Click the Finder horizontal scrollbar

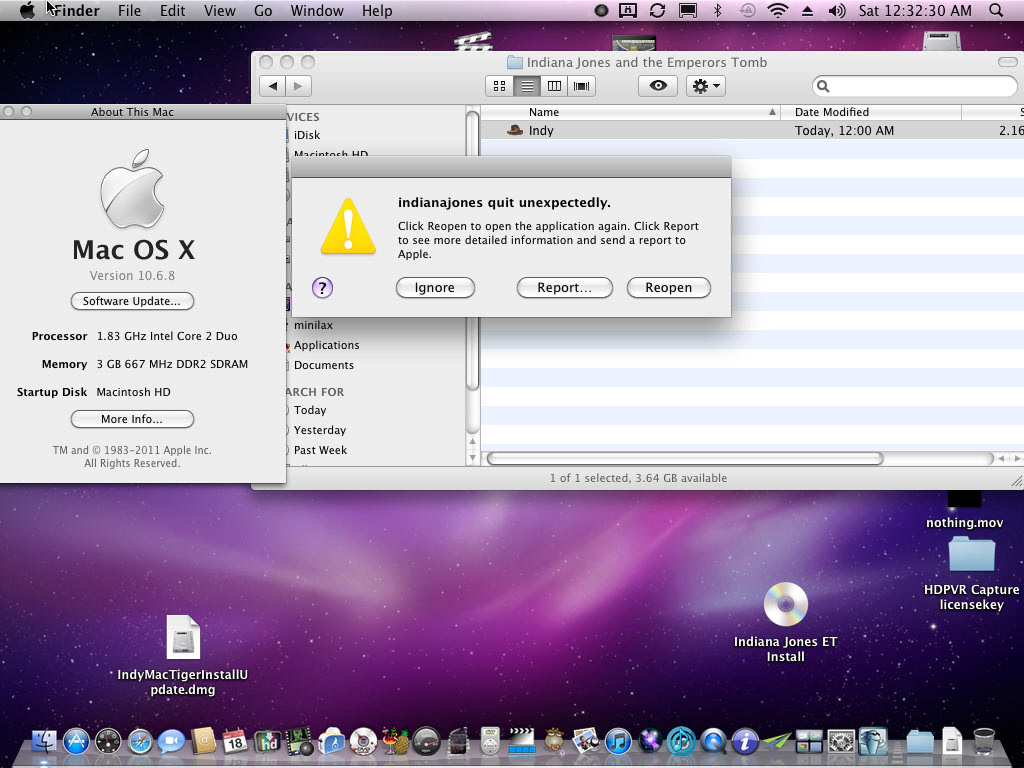pos(685,458)
